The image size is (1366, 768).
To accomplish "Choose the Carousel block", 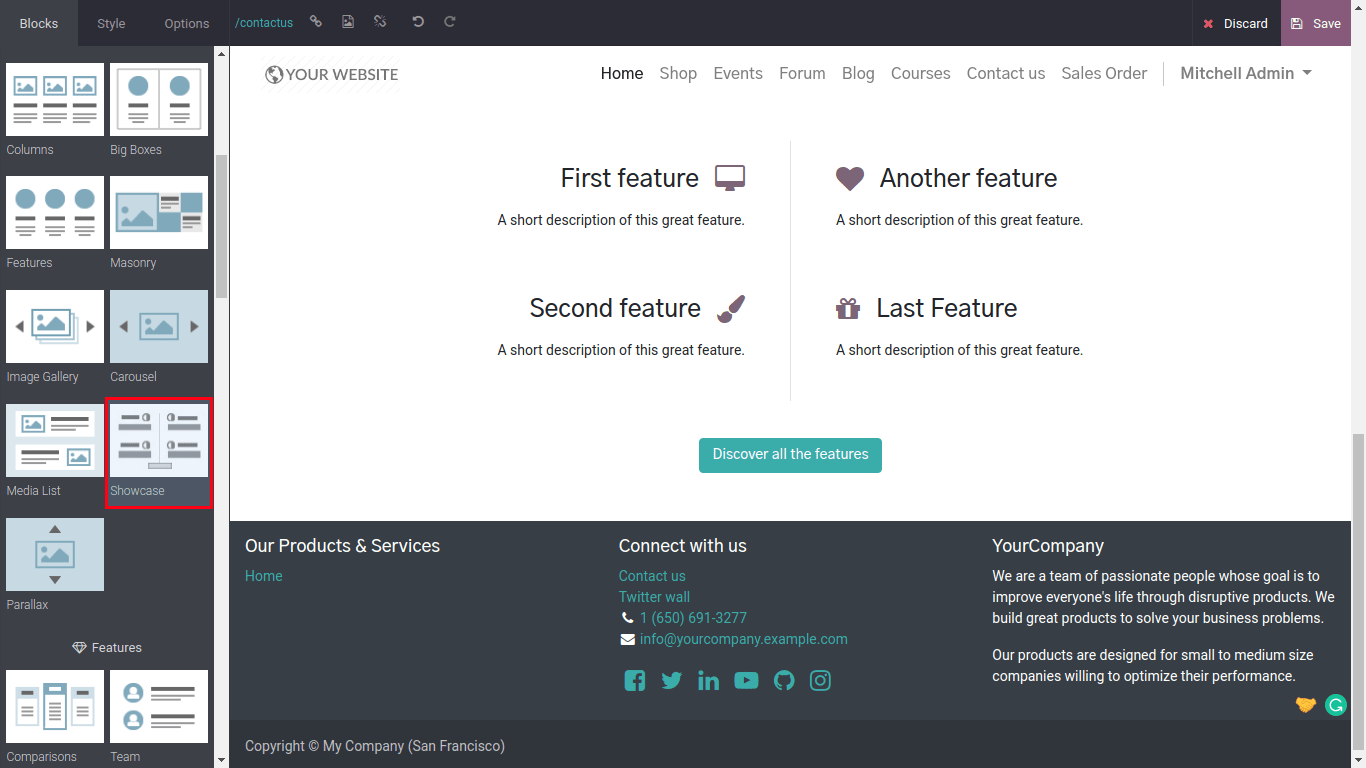I will pyautogui.click(x=159, y=327).
